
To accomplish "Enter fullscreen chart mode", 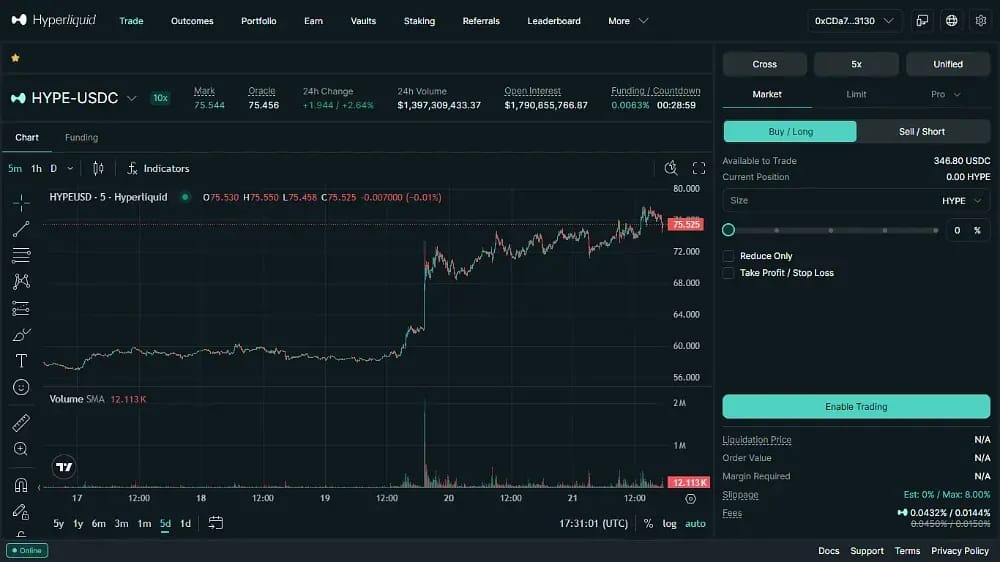I will pos(699,168).
